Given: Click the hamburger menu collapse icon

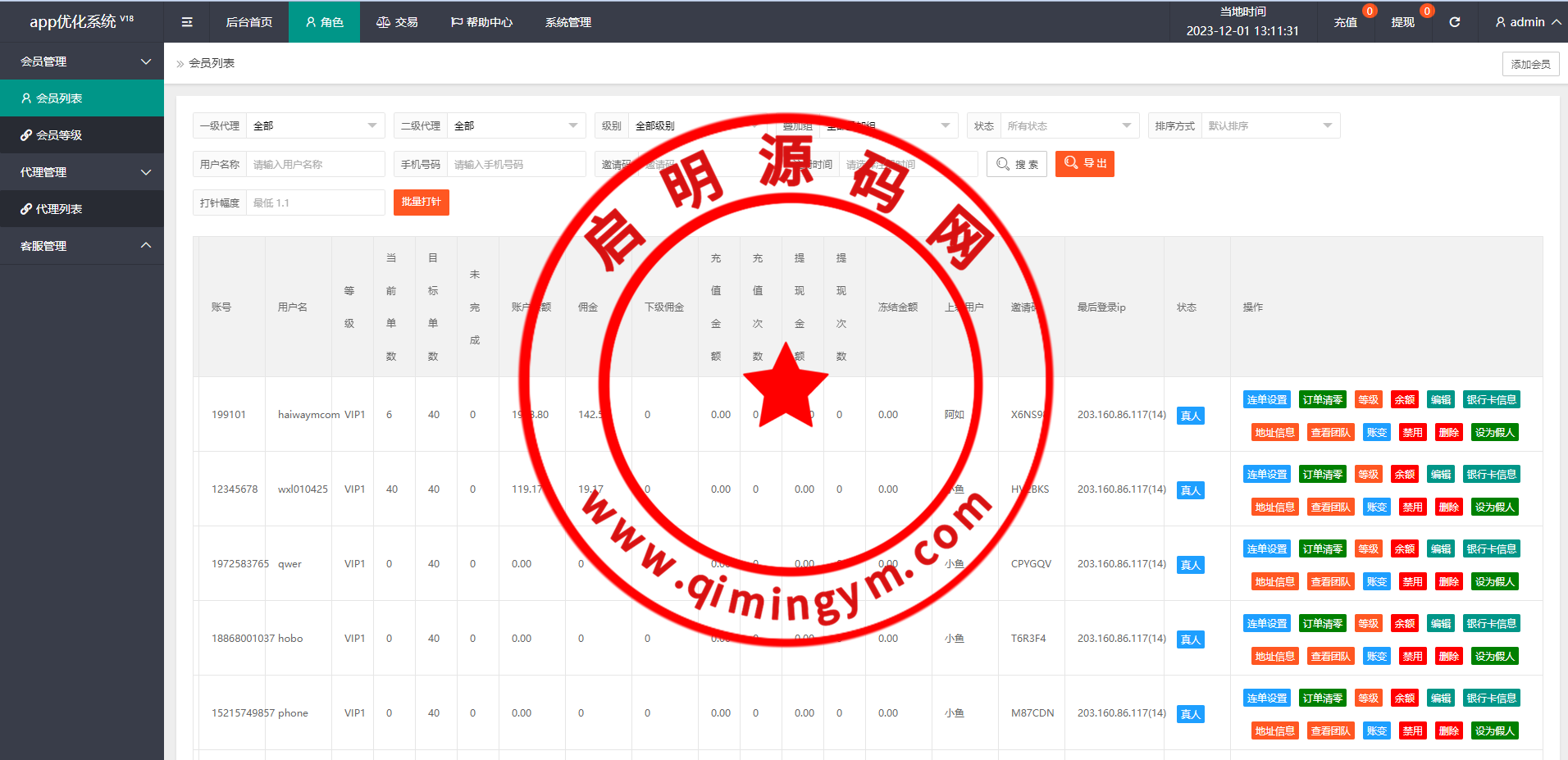Looking at the screenshot, I should [x=187, y=22].
